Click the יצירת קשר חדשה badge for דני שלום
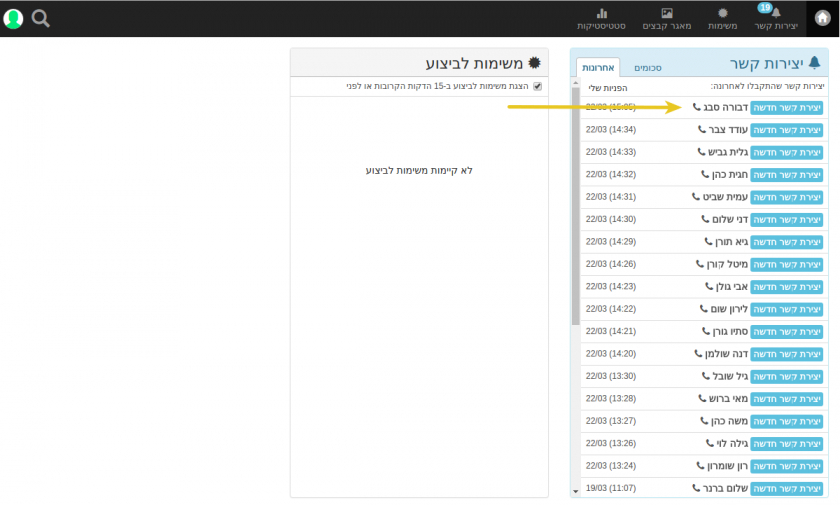Image resolution: width=840 pixels, height=505 pixels. (x=786, y=220)
